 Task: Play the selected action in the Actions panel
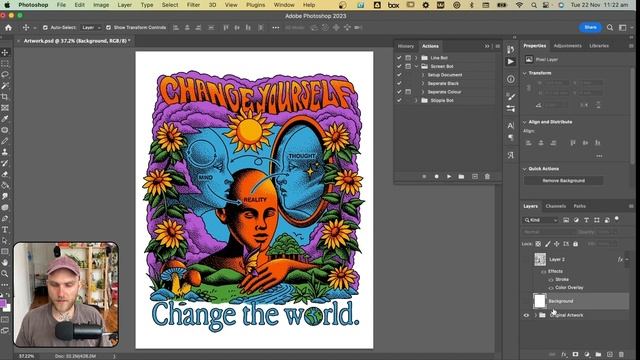point(449,176)
